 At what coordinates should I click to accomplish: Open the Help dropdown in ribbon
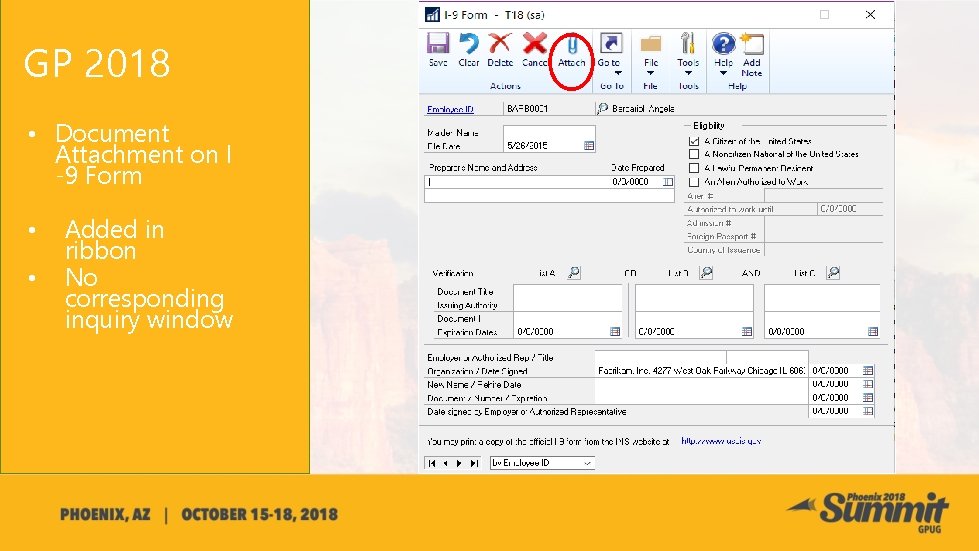[x=723, y=55]
